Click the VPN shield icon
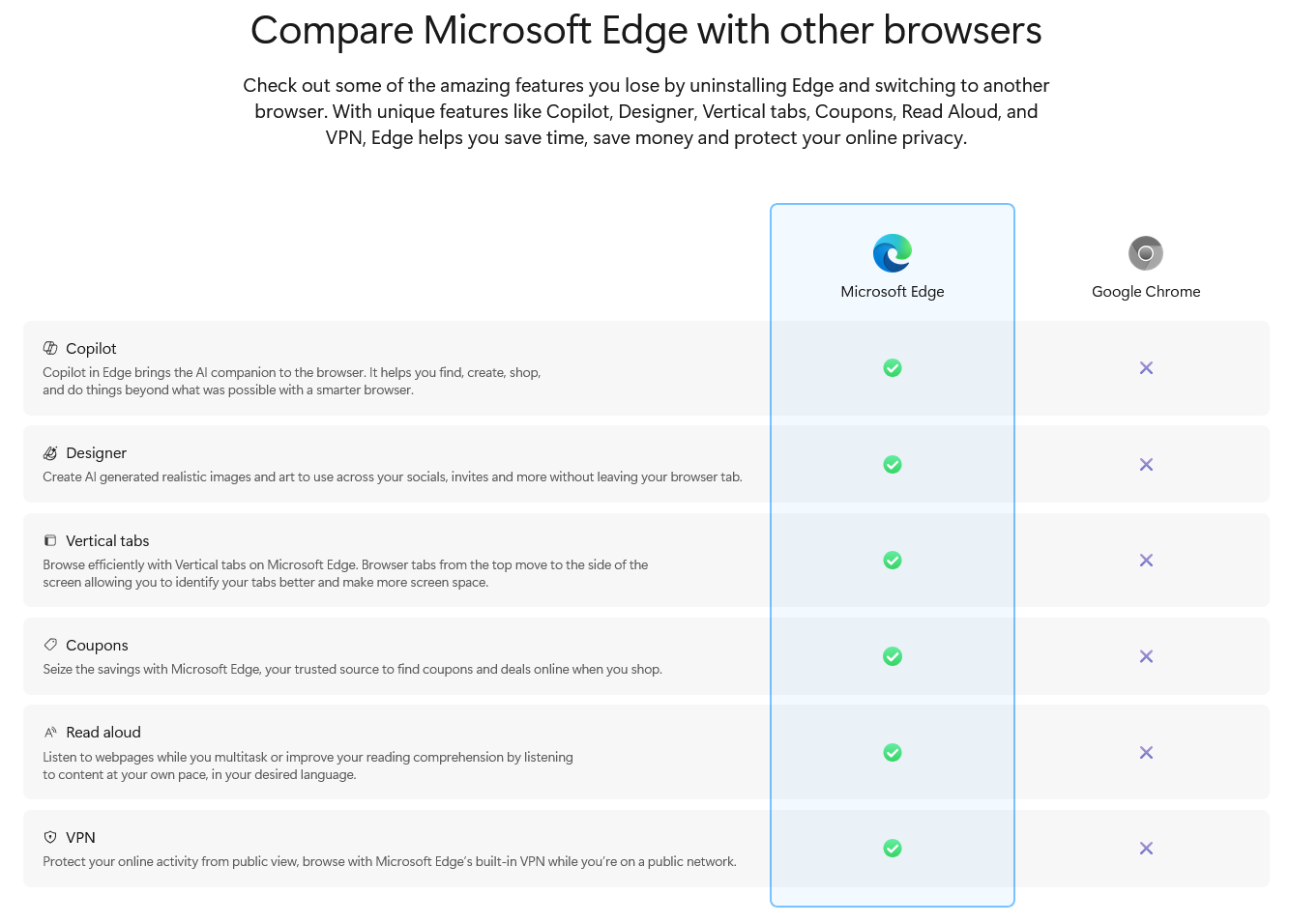1290x924 pixels. 50,837
